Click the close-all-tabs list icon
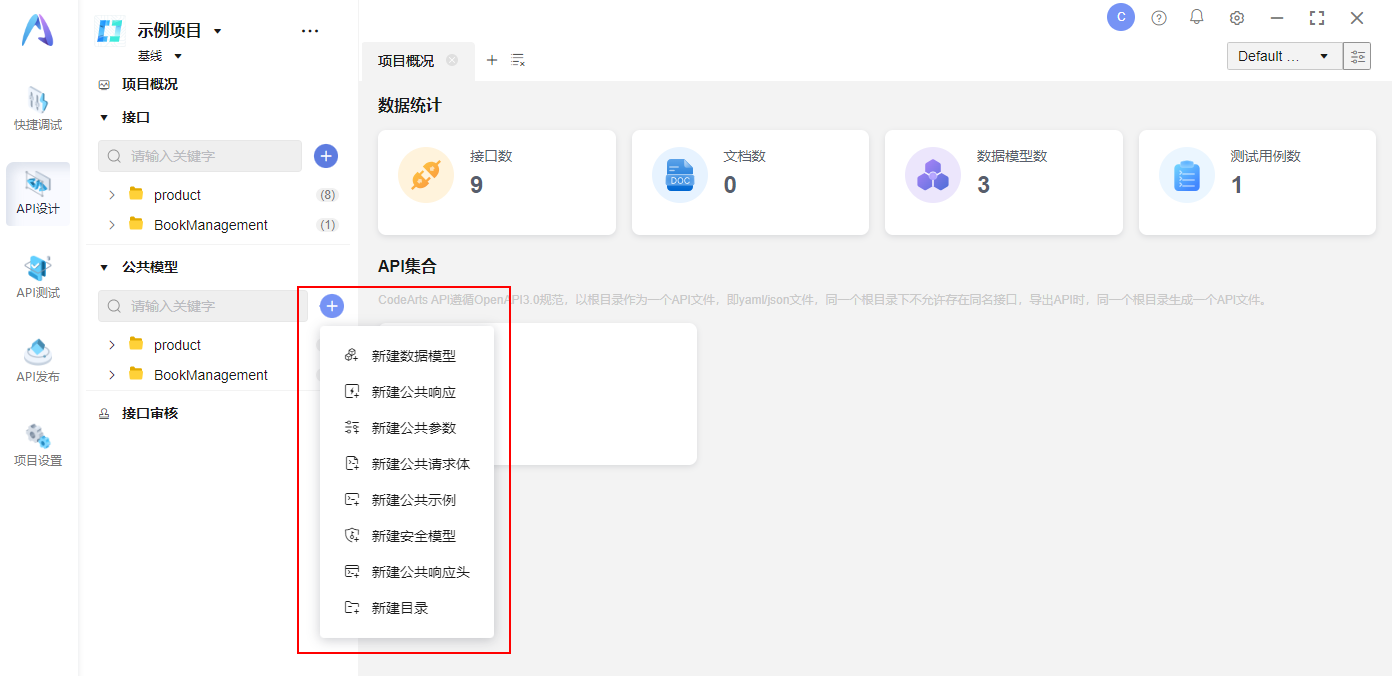This screenshot has height=676, width=1392. coord(518,60)
